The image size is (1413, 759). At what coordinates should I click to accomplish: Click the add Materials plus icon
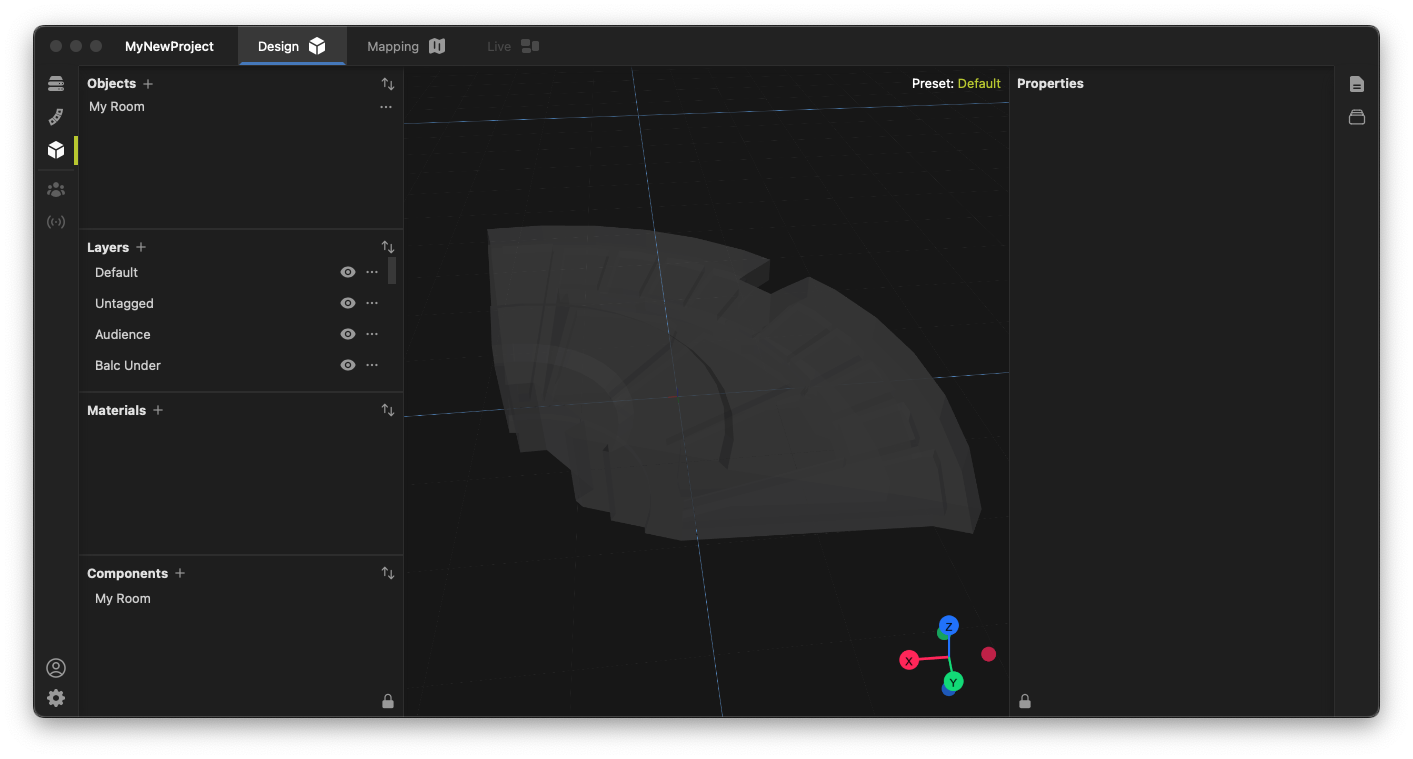[158, 410]
